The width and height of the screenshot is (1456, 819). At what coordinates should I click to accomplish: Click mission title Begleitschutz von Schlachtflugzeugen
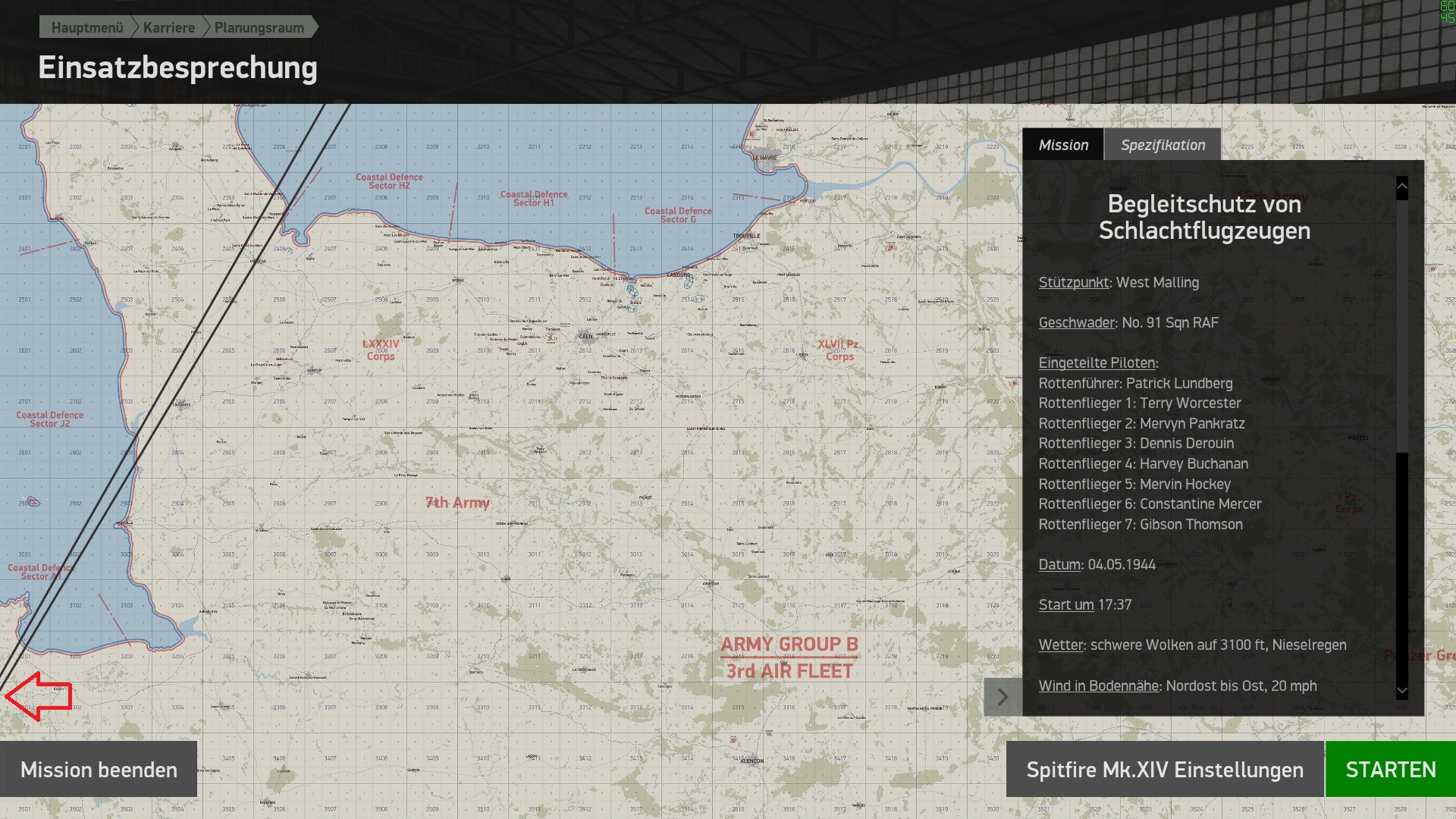pos(1204,218)
